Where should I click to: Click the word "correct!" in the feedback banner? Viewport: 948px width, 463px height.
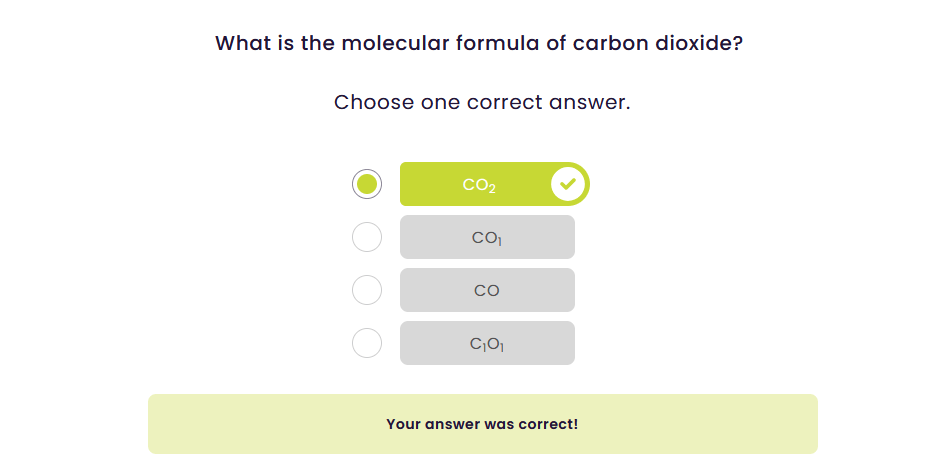pyautogui.click(x=548, y=424)
